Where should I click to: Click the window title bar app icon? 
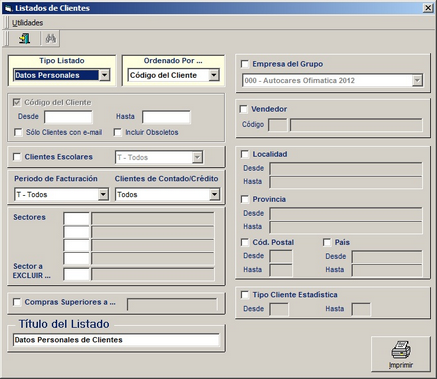8,8
